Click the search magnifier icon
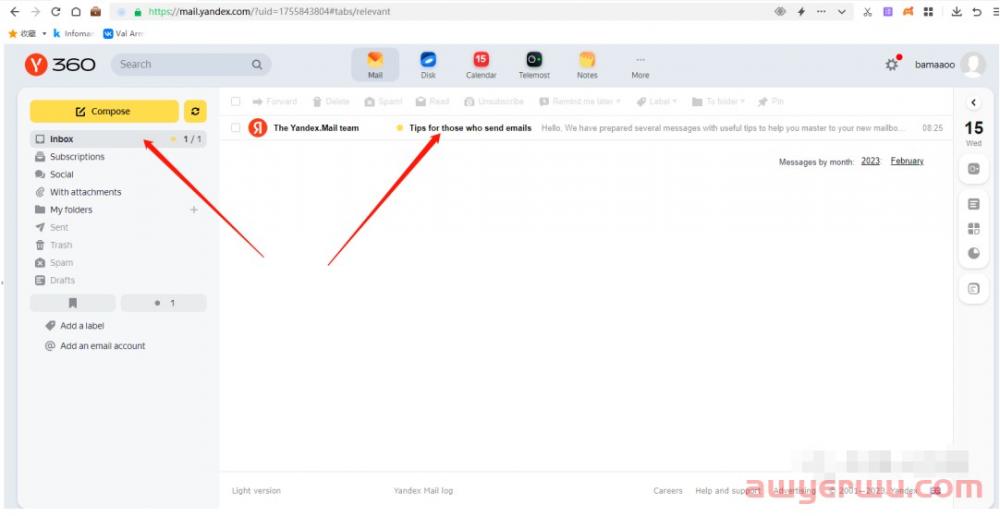Image resolution: width=1000 pixels, height=516 pixels. point(257,65)
